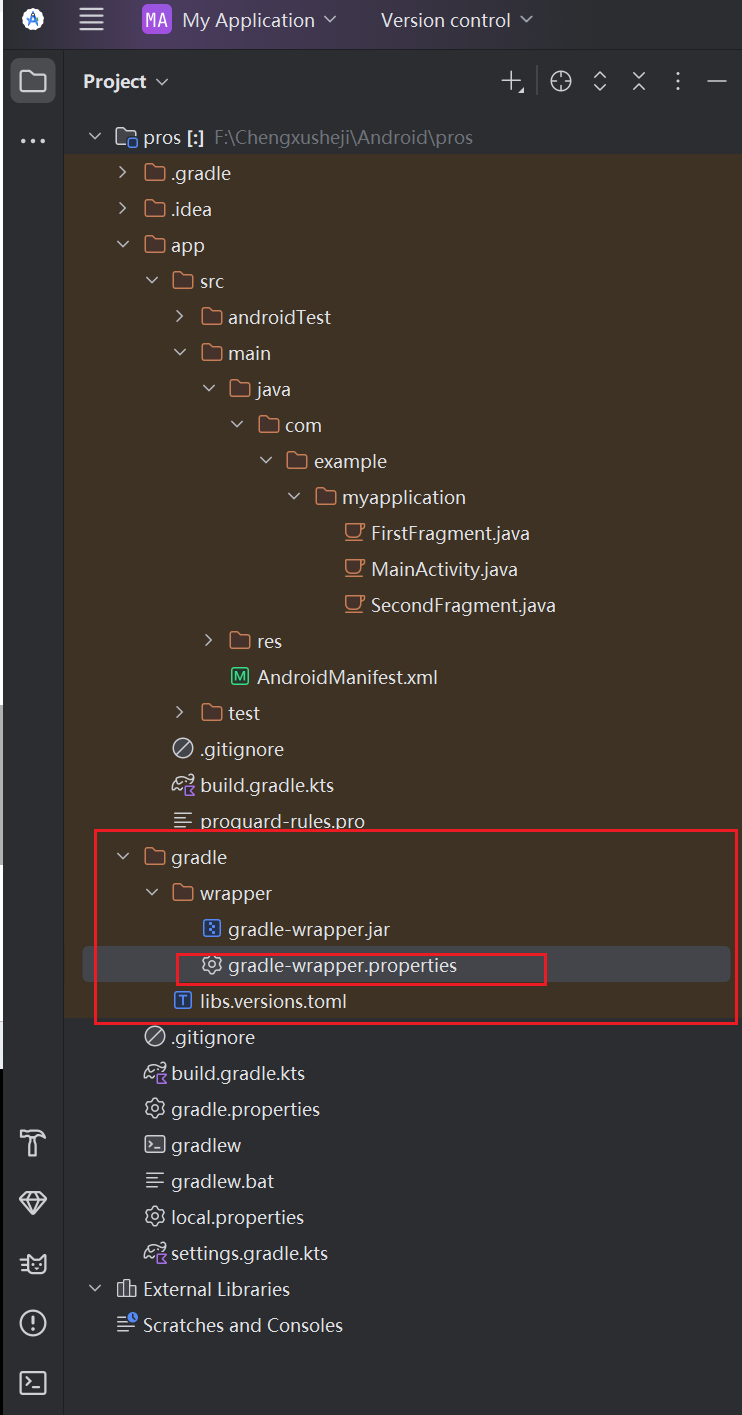Collapse the main folder chevron
The width and height of the screenshot is (742, 1415).
tap(179, 353)
